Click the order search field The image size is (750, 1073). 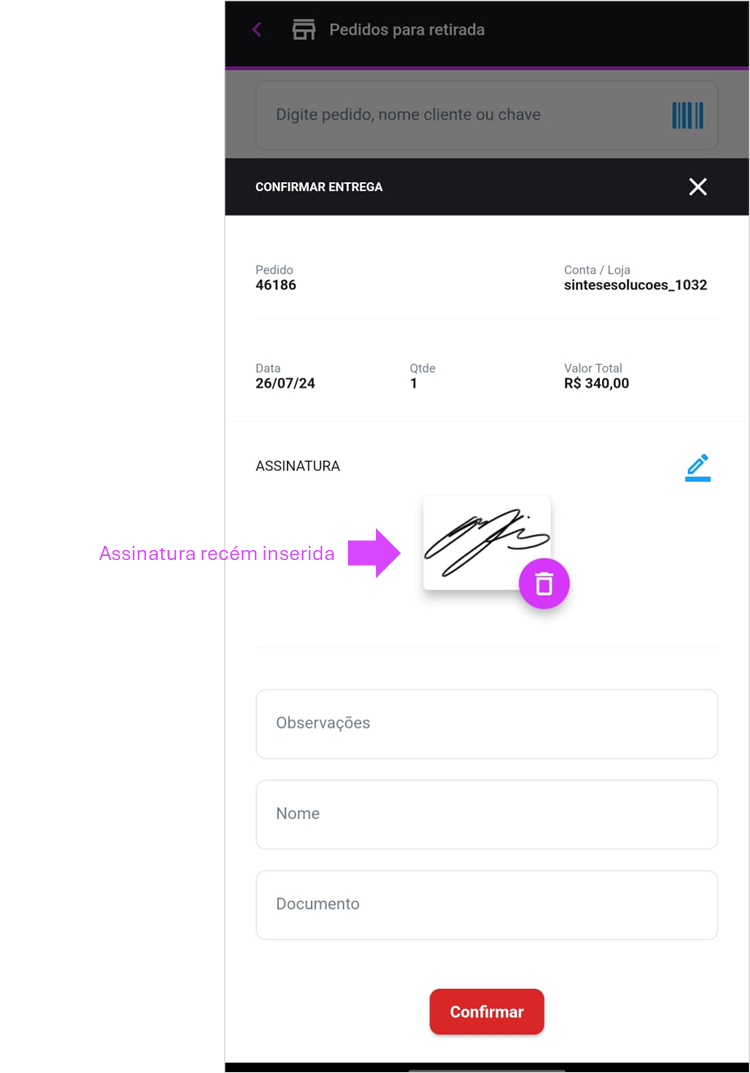click(x=487, y=115)
